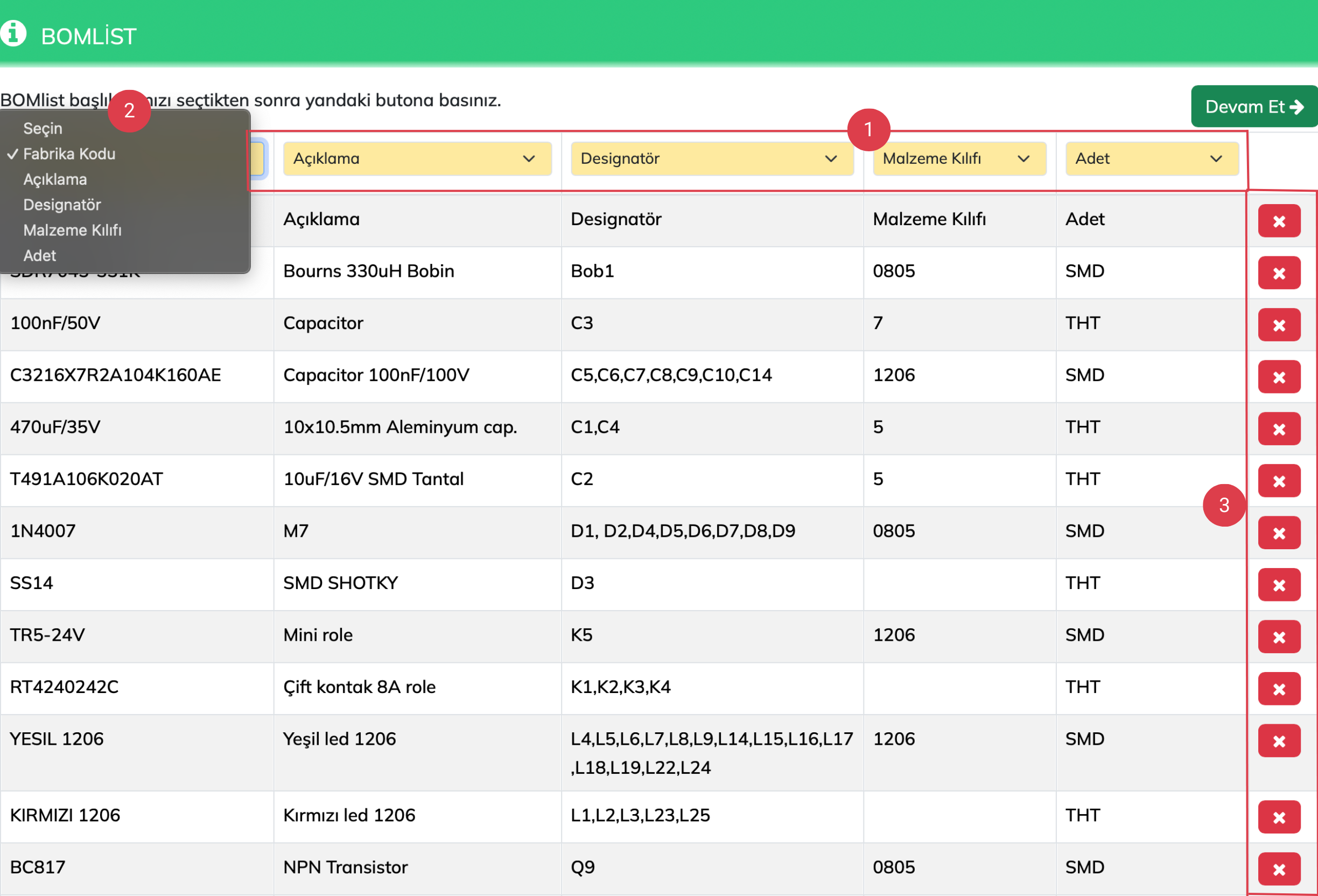The width and height of the screenshot is (1318, 896).
Task: Remove the 1N4007 M7 row
Action: pos(1278,533)
